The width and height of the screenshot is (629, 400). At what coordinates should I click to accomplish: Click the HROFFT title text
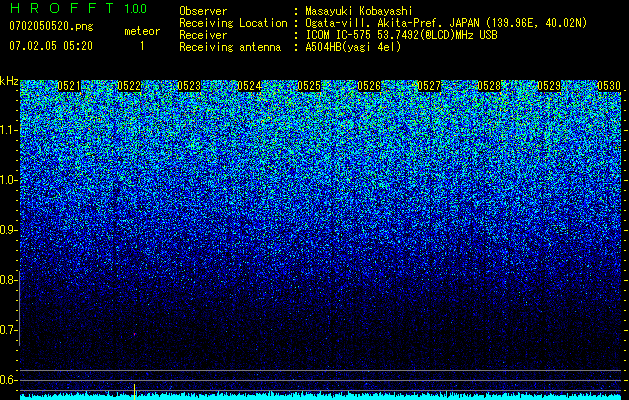click(x=62, y=8)
